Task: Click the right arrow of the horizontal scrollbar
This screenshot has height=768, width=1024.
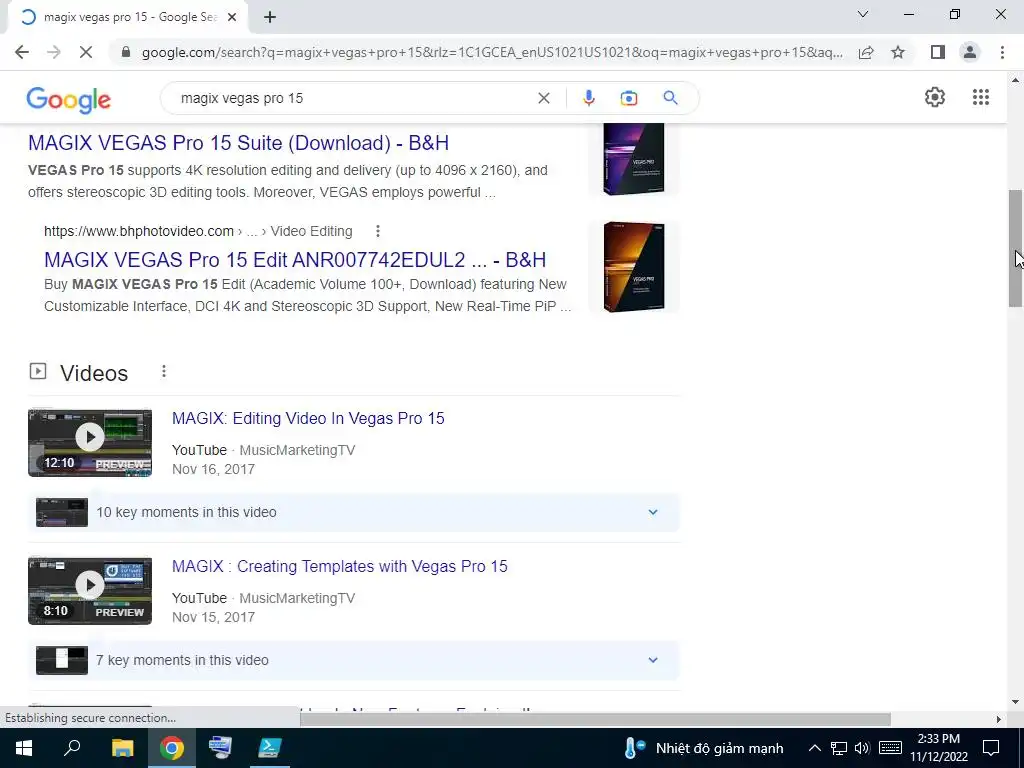Action: (x=999, y=719)
